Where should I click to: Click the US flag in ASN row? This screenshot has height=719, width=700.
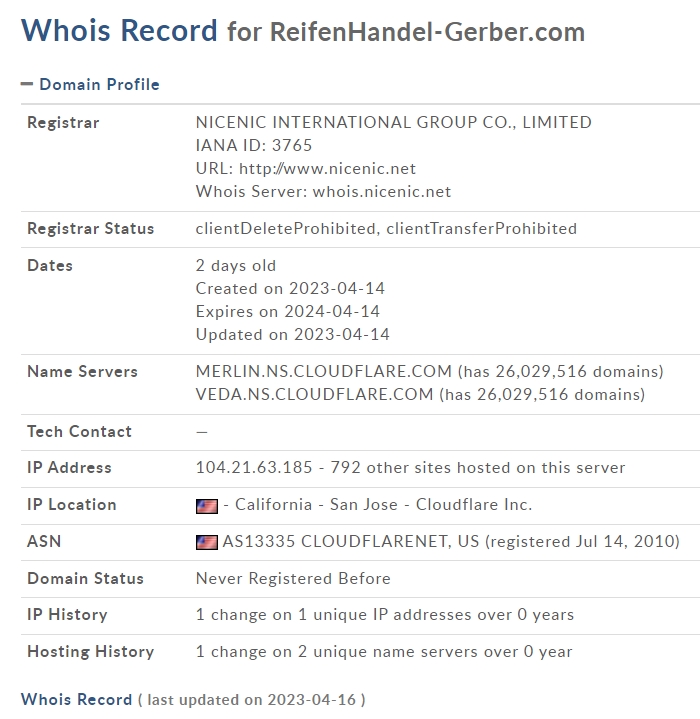pos(207,542)
